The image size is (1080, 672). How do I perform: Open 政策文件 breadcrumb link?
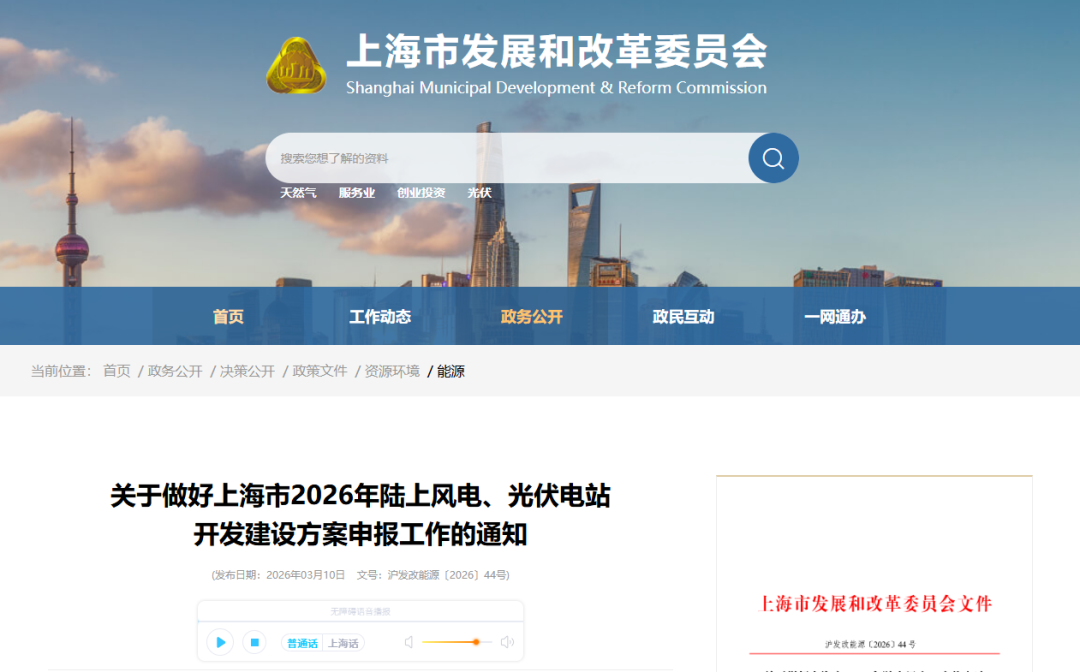pyautogui.click(x=320, y=371)
